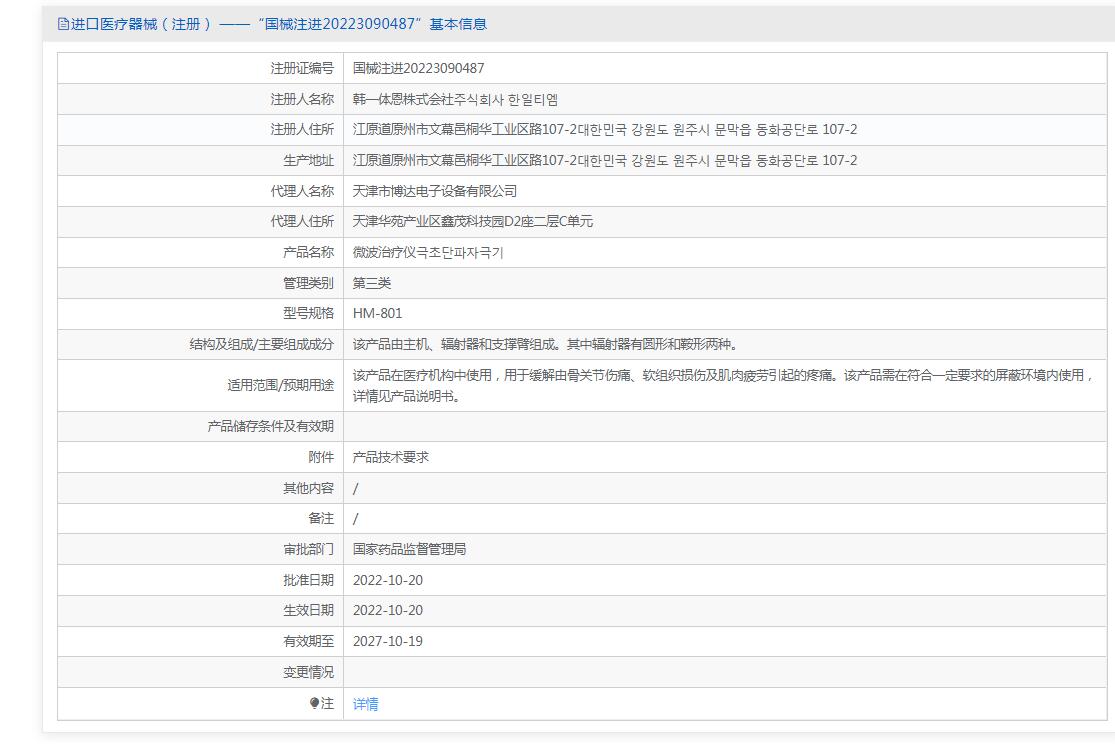Select the value 国械注进20223090487 in 注册证编号 row

[418, 68]
